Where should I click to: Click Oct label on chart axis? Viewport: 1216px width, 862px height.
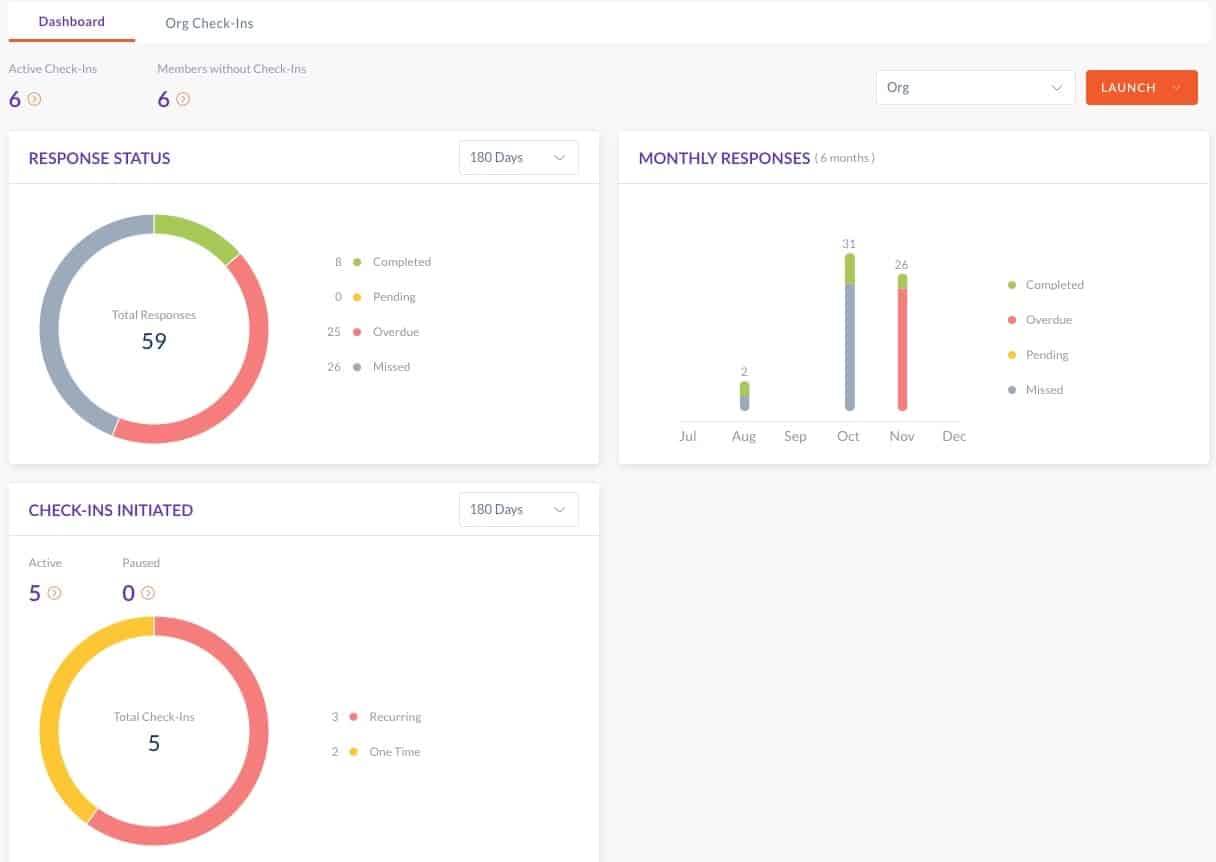pyautogui.click(x=848, y=436)
